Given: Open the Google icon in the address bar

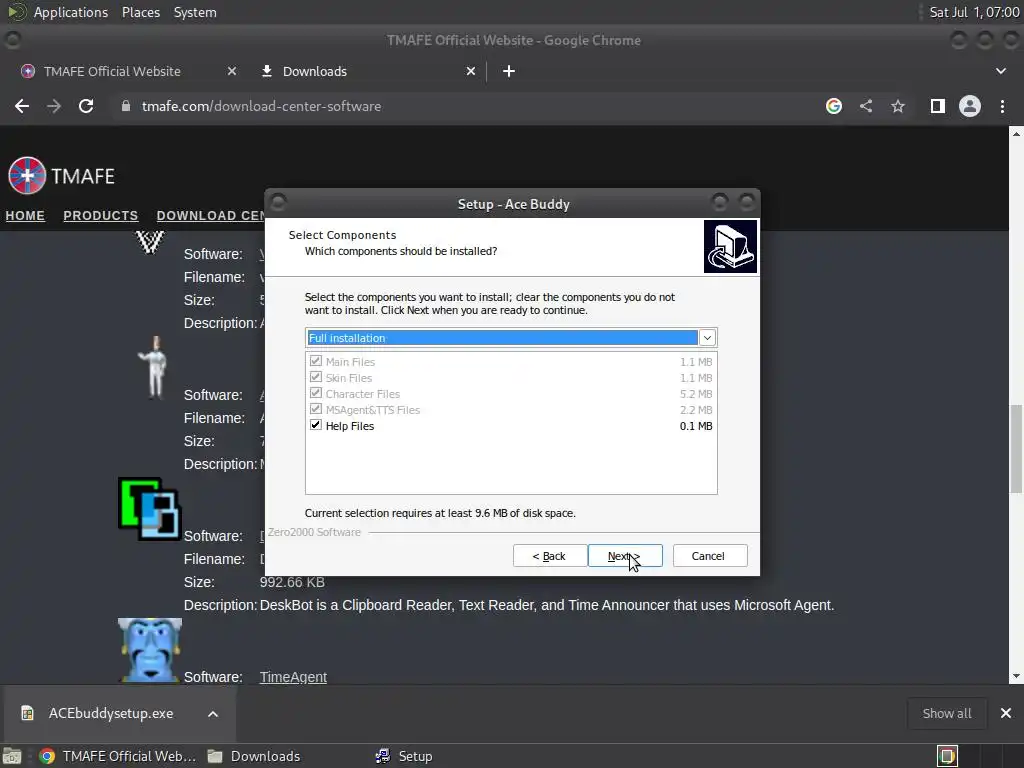Looking at the screenshot, I should click(x=834, y=106).
